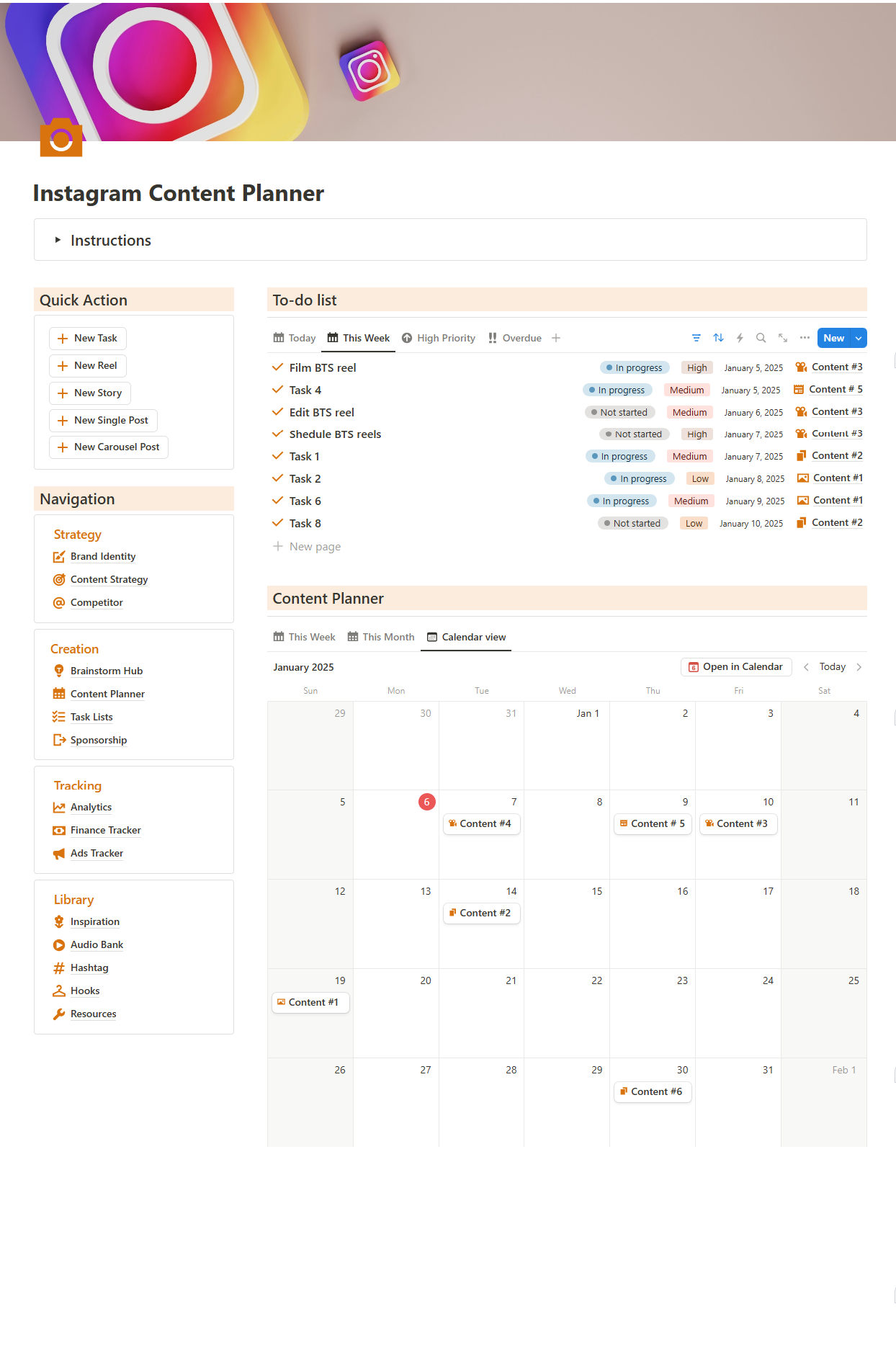Image resolution: width=896 pixels, height=1363 pixels.
Task: Open the automations lightning bolt icon
Action: pos(740,338)
